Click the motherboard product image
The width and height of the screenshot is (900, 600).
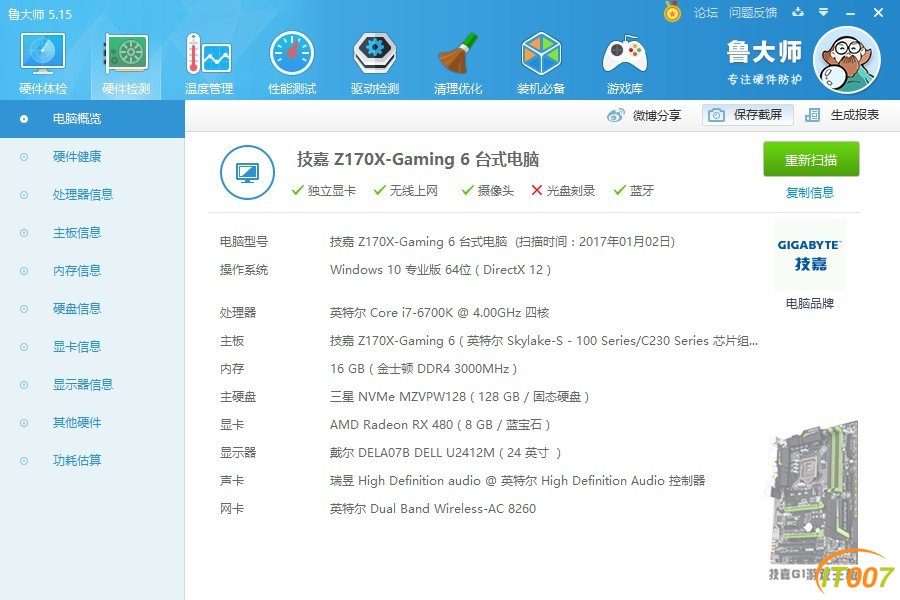tap(814, 493)
